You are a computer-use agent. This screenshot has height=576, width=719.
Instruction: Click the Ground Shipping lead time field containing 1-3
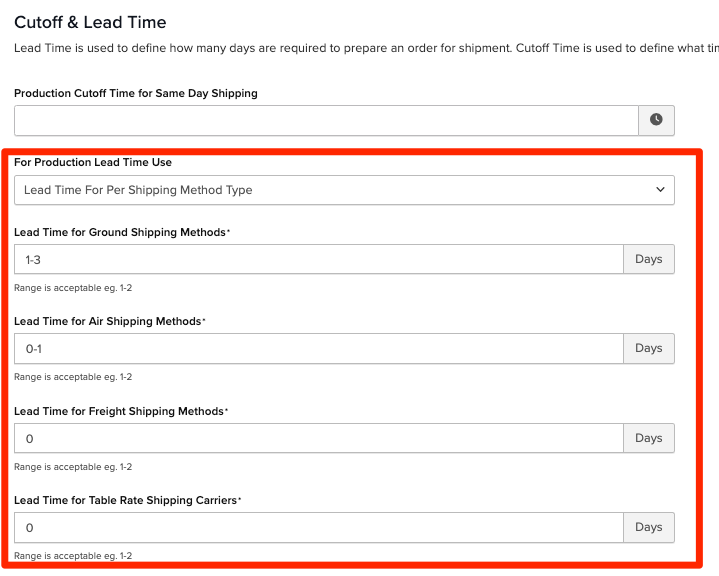319,259
